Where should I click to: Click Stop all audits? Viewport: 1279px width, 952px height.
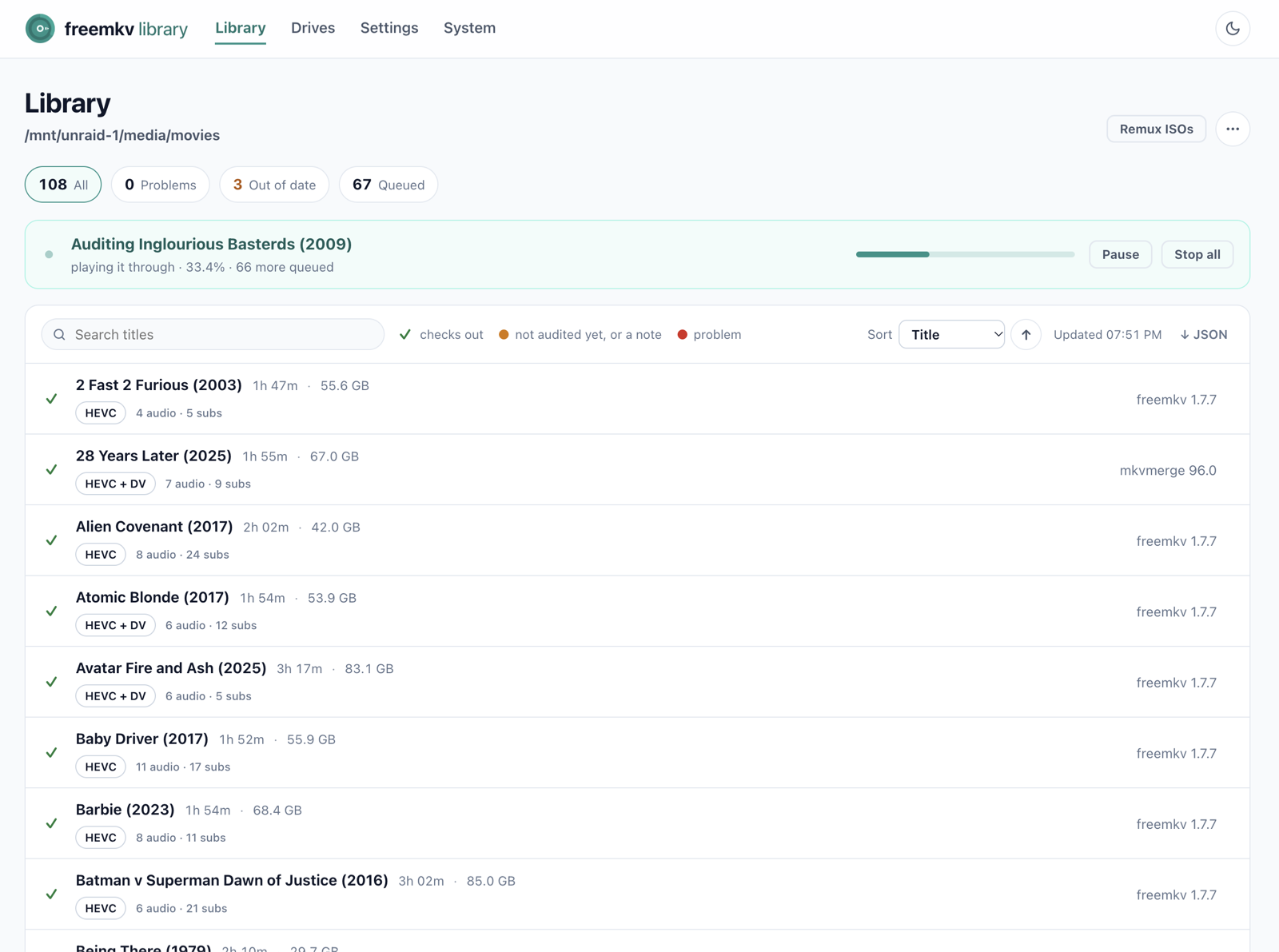click(1197, 254)
